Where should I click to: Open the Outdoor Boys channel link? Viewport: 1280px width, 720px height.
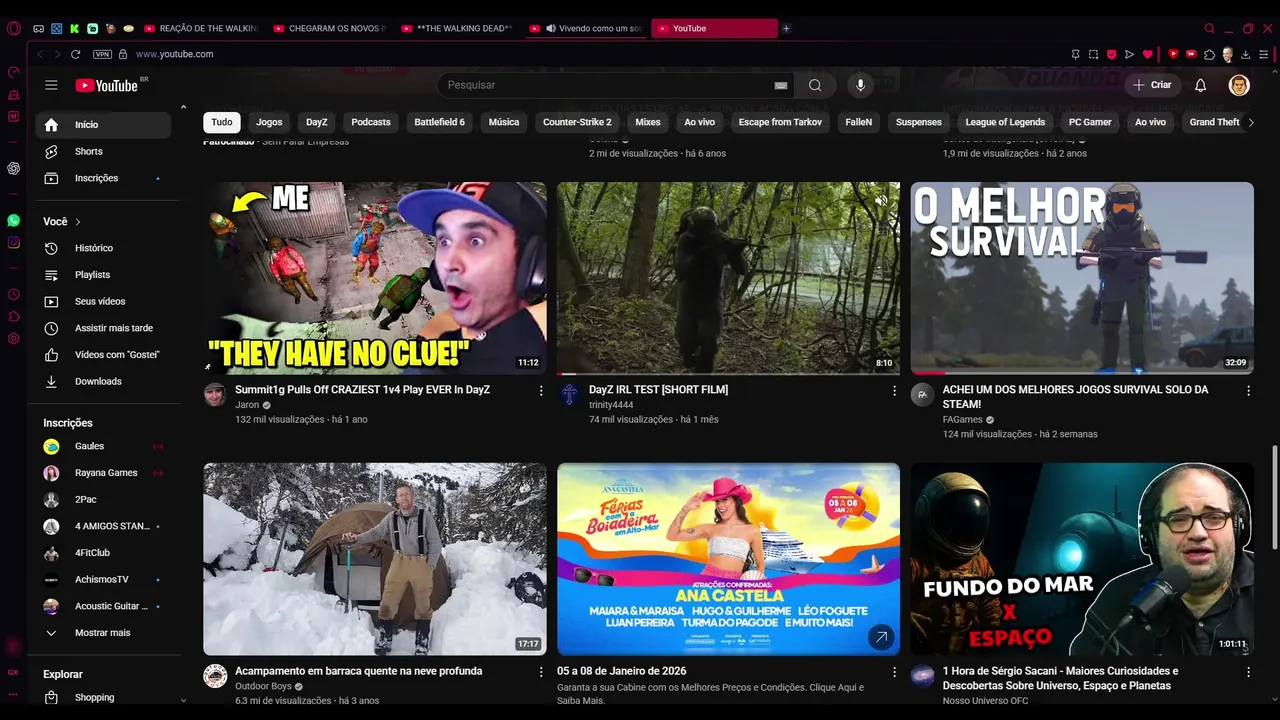[263, 687]
